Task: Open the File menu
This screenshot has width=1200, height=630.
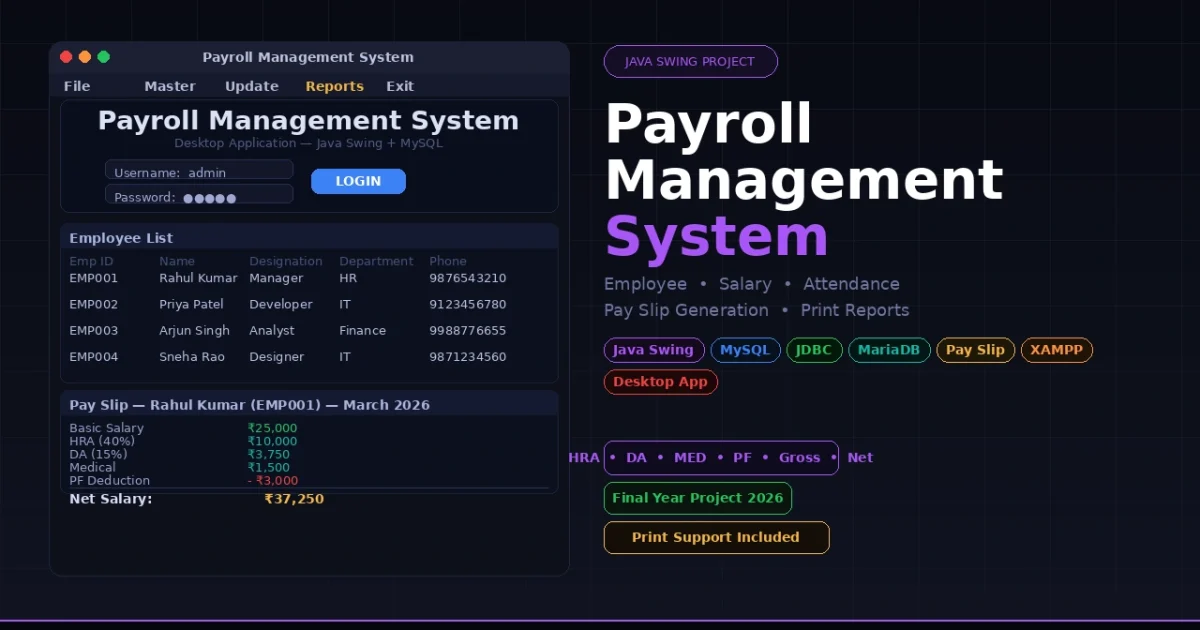Action: [x=77, y=86]
